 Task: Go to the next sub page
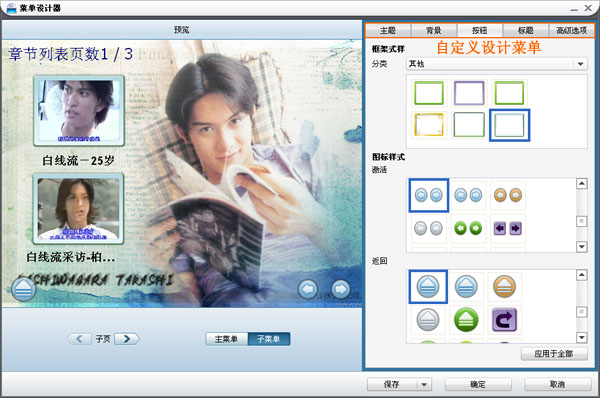point(127,339)
